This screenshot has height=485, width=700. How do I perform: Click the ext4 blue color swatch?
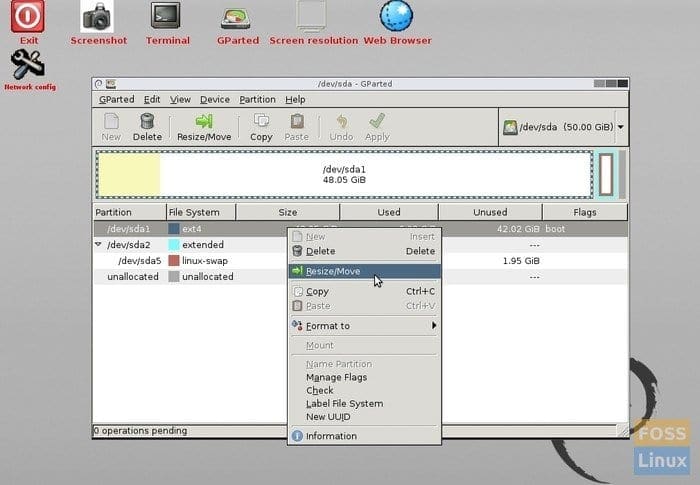(x=174, y=229)
